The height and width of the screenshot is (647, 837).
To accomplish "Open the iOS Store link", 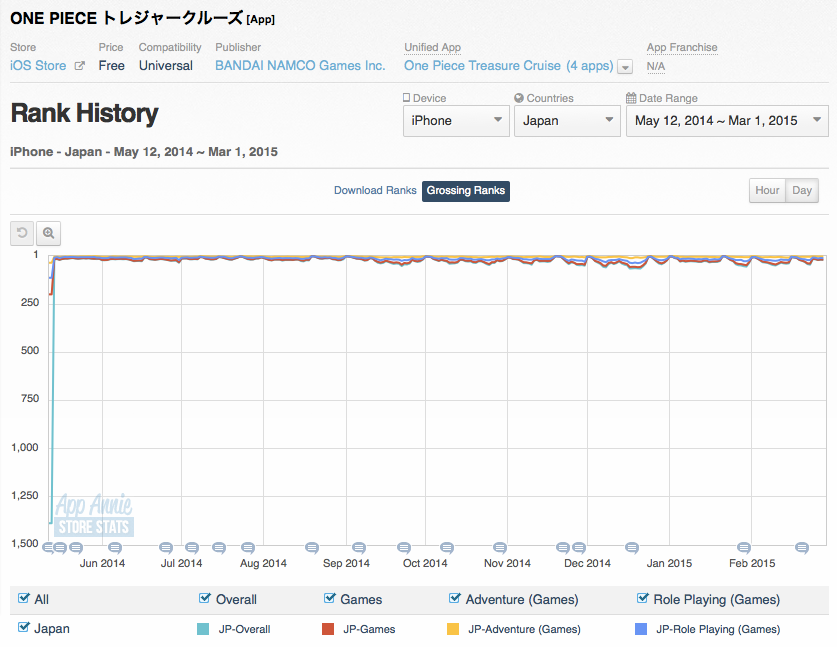I will point(38,66).
